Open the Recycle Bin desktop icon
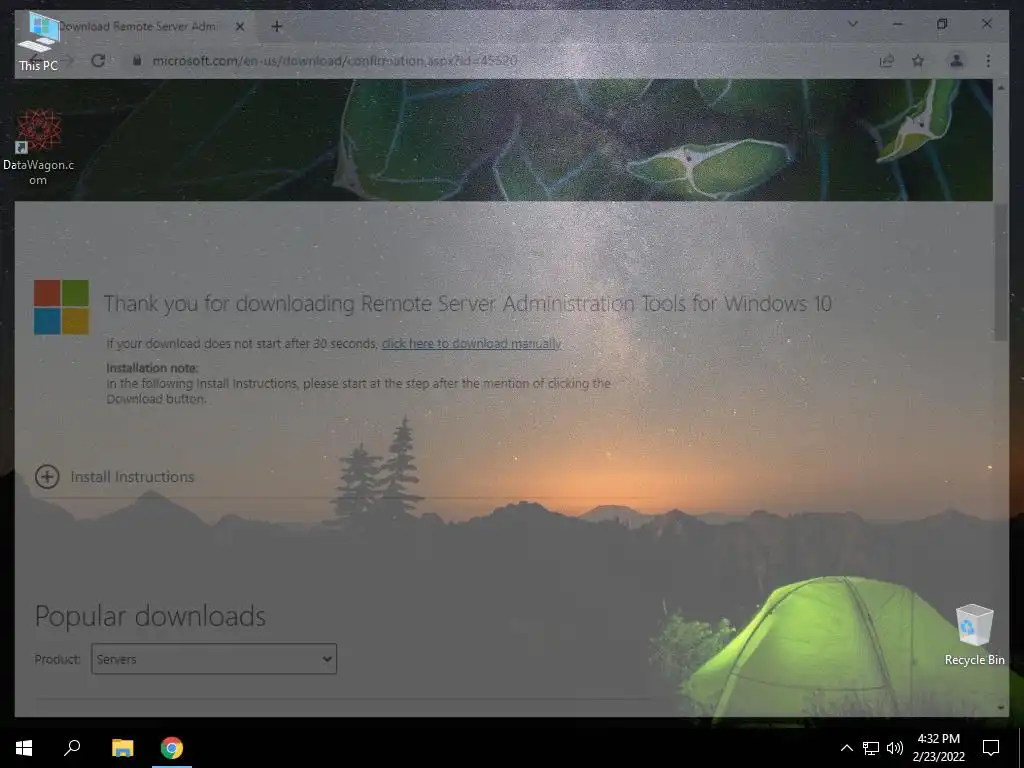The image size is (1024, 768). pos(974,635)
